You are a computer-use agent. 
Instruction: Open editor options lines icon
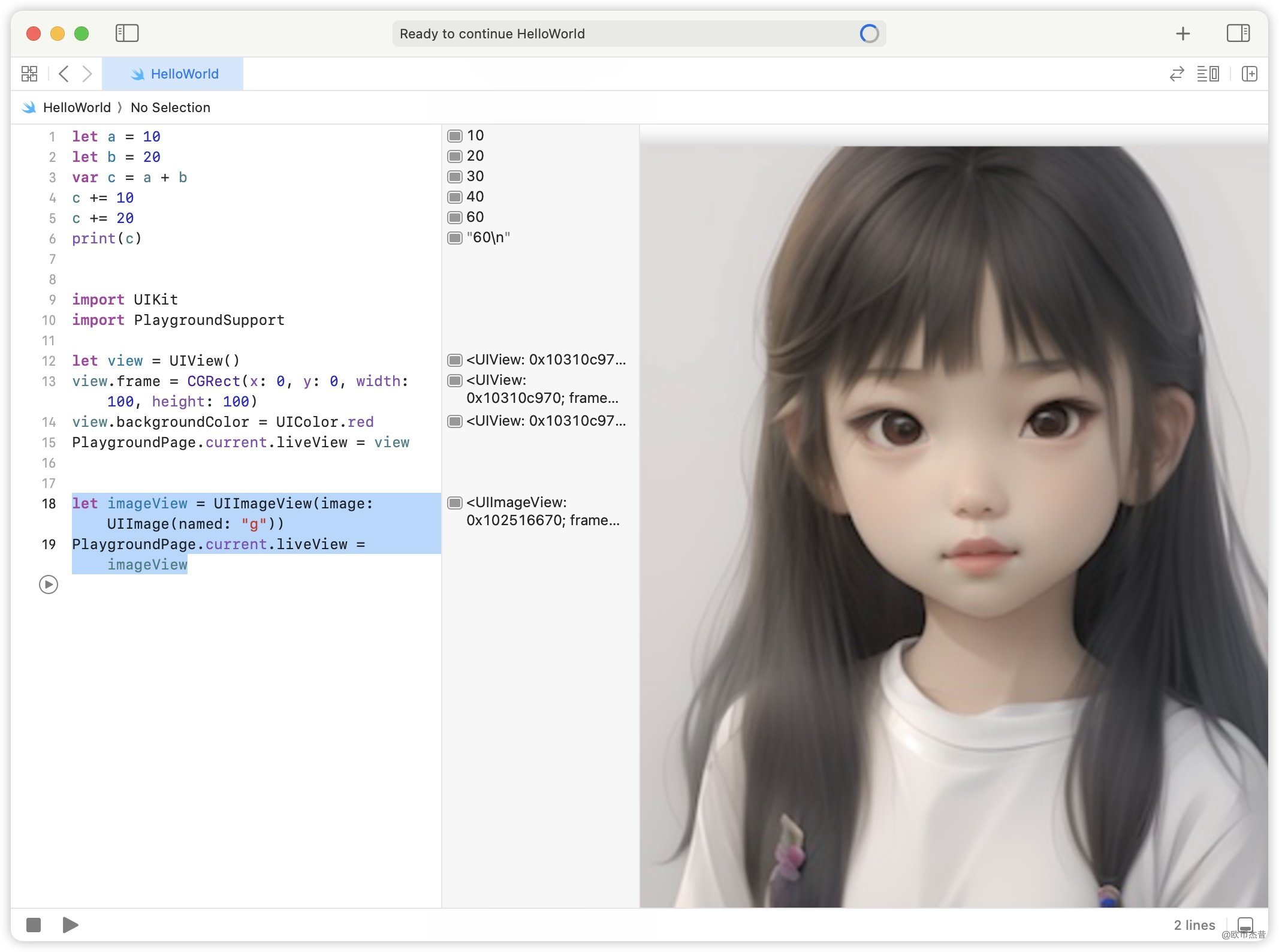point(1208,74)
